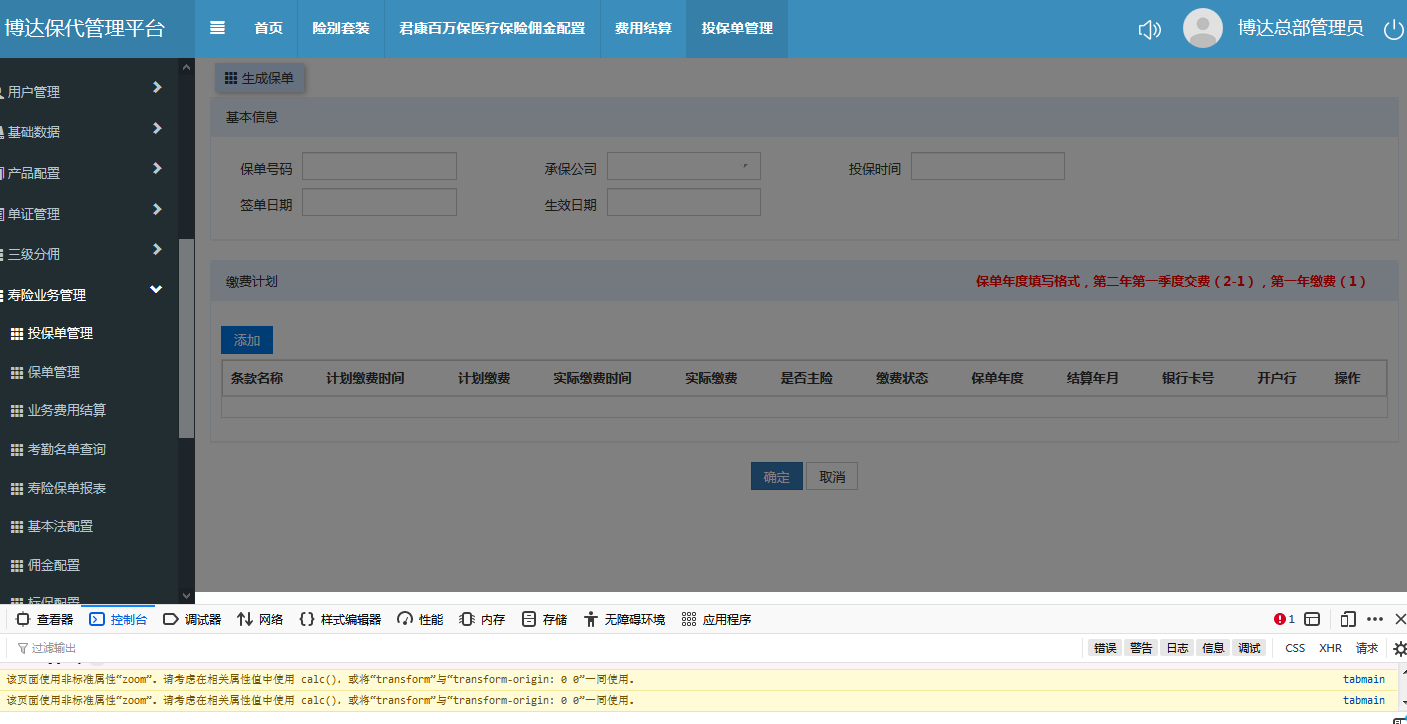Switch to the 费用结算 tab
The width and height of the screenshot is (1407, 724).
pyautogui.click(x=643, y=28)
